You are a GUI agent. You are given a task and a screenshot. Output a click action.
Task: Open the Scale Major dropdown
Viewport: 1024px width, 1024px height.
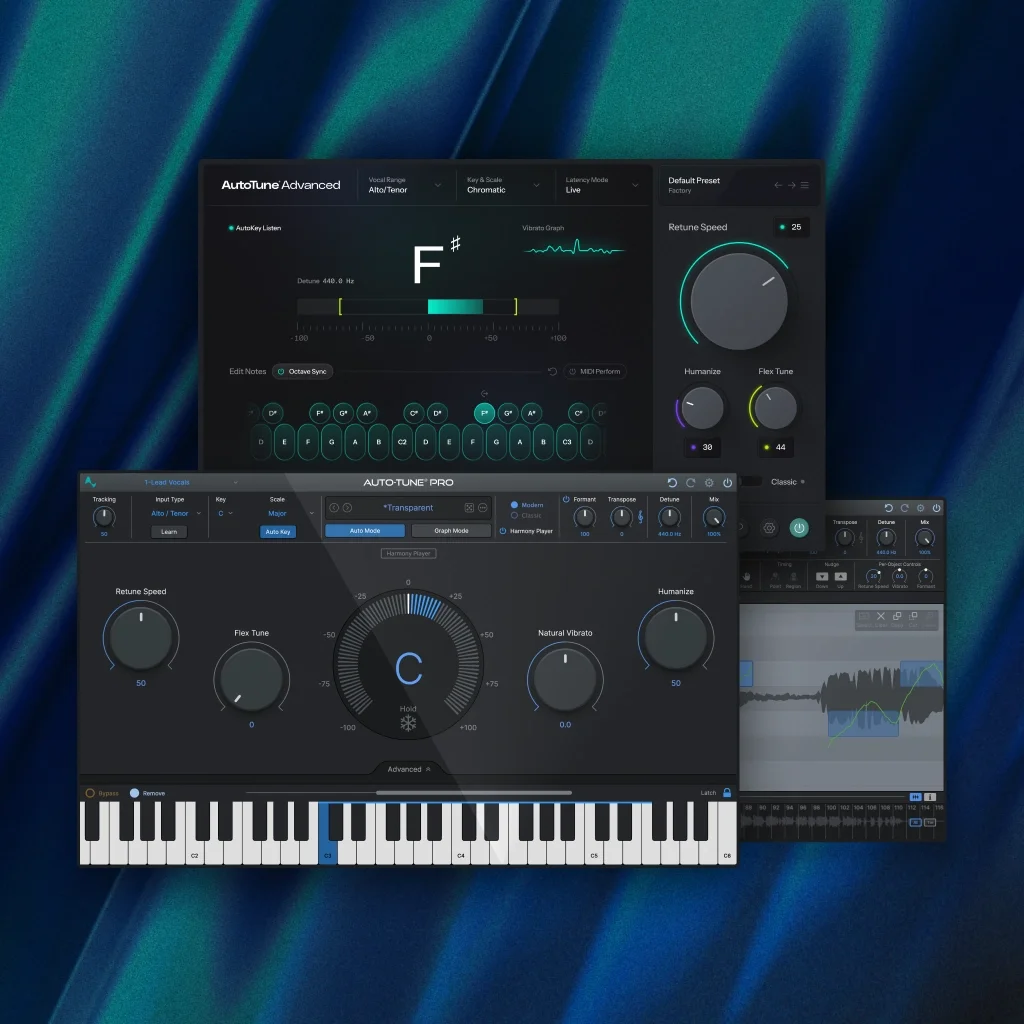[291, 513]
